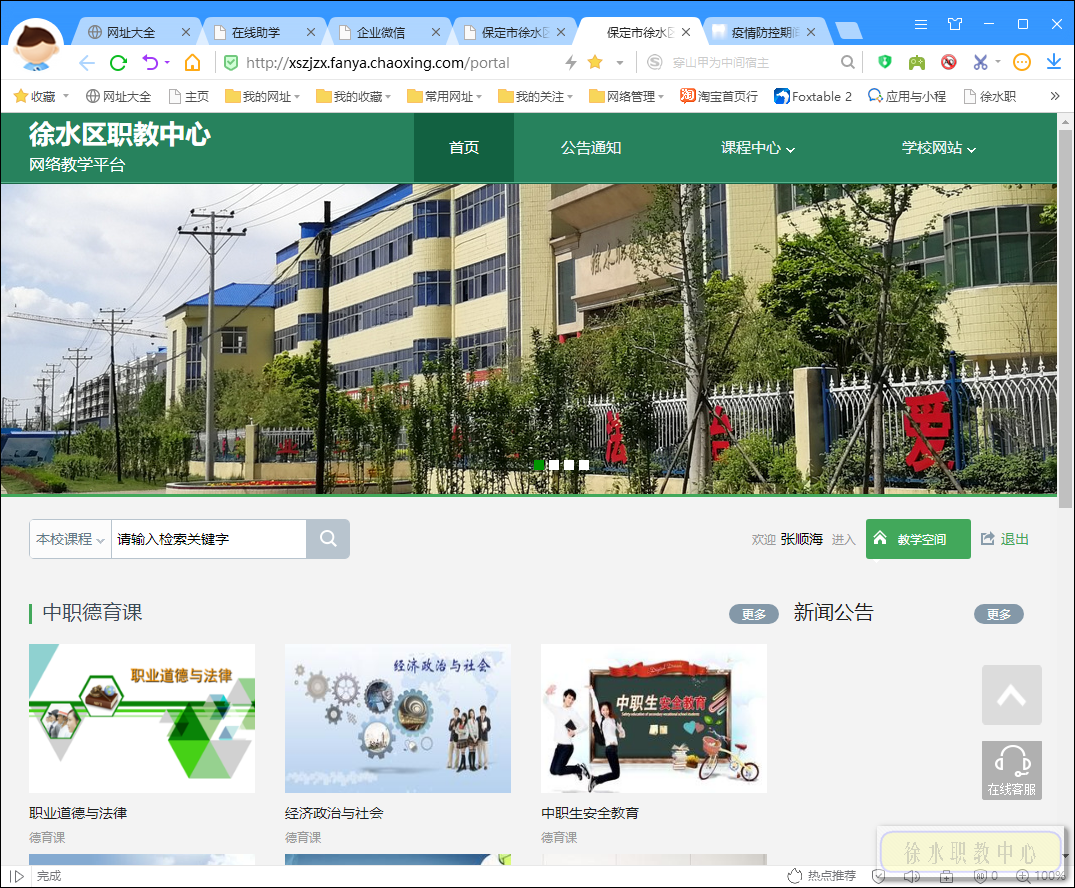
Task: Click the in-page search magnifier icon
Action: coord(847,61)
